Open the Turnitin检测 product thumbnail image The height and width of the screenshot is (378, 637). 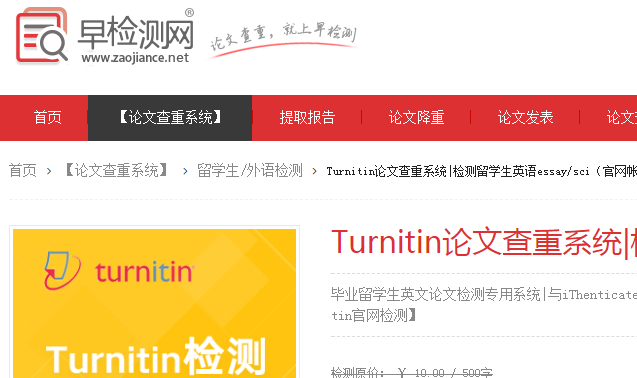click(x=154, y=303)
